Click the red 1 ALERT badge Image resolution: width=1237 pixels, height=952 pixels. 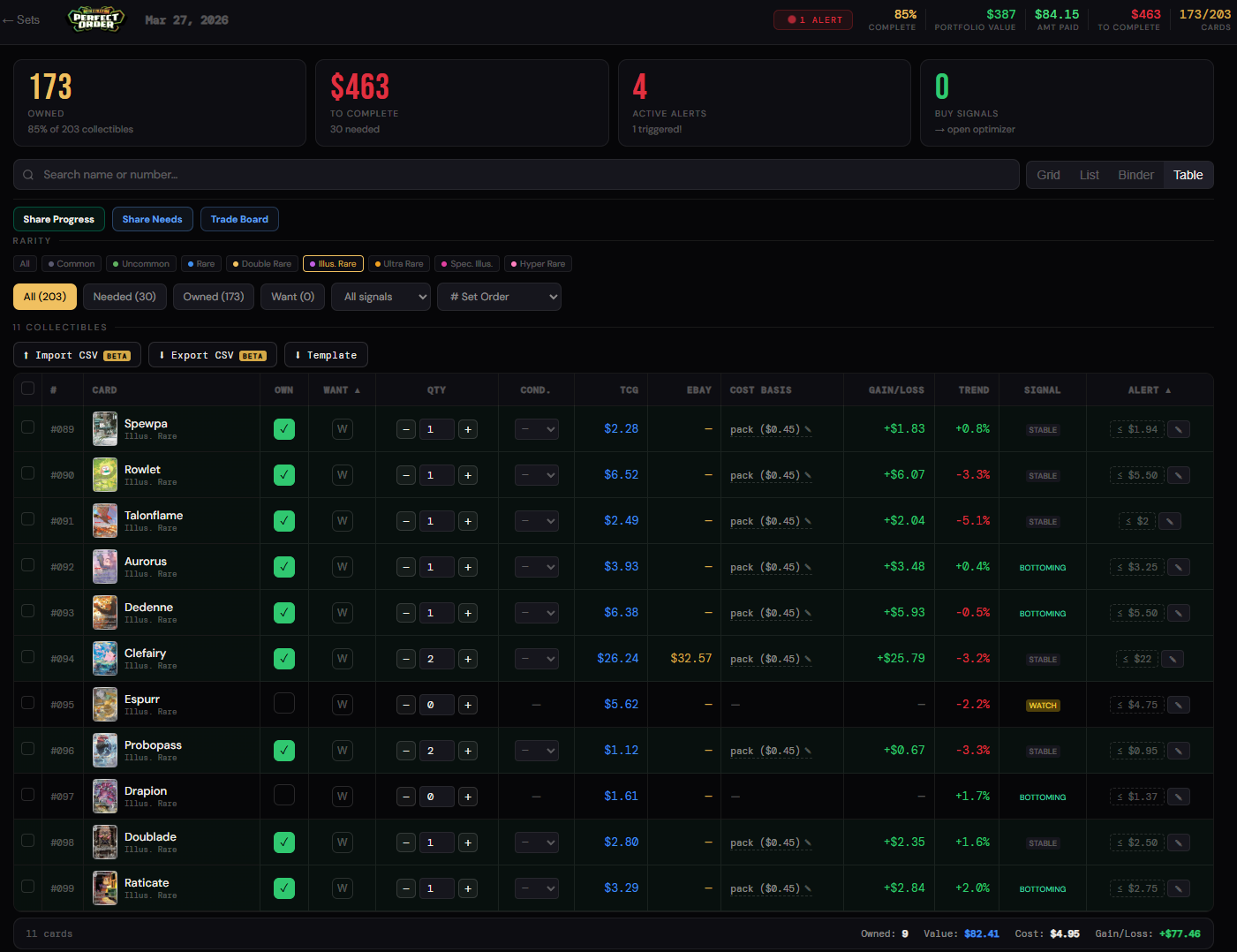pos(813,19)
